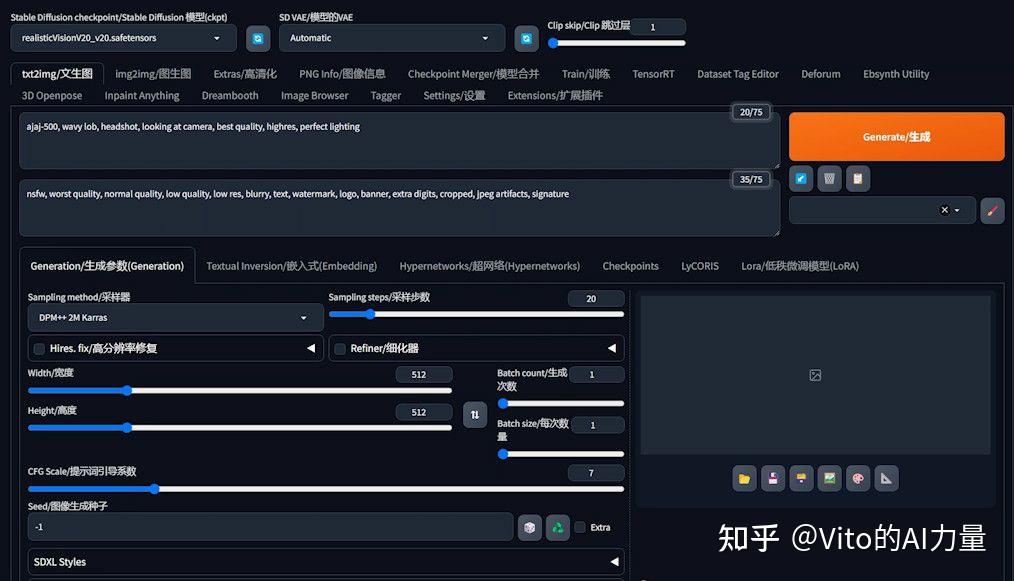Click the folder icon to open output directory
The image size is (1014, 581).
(744, 478)
